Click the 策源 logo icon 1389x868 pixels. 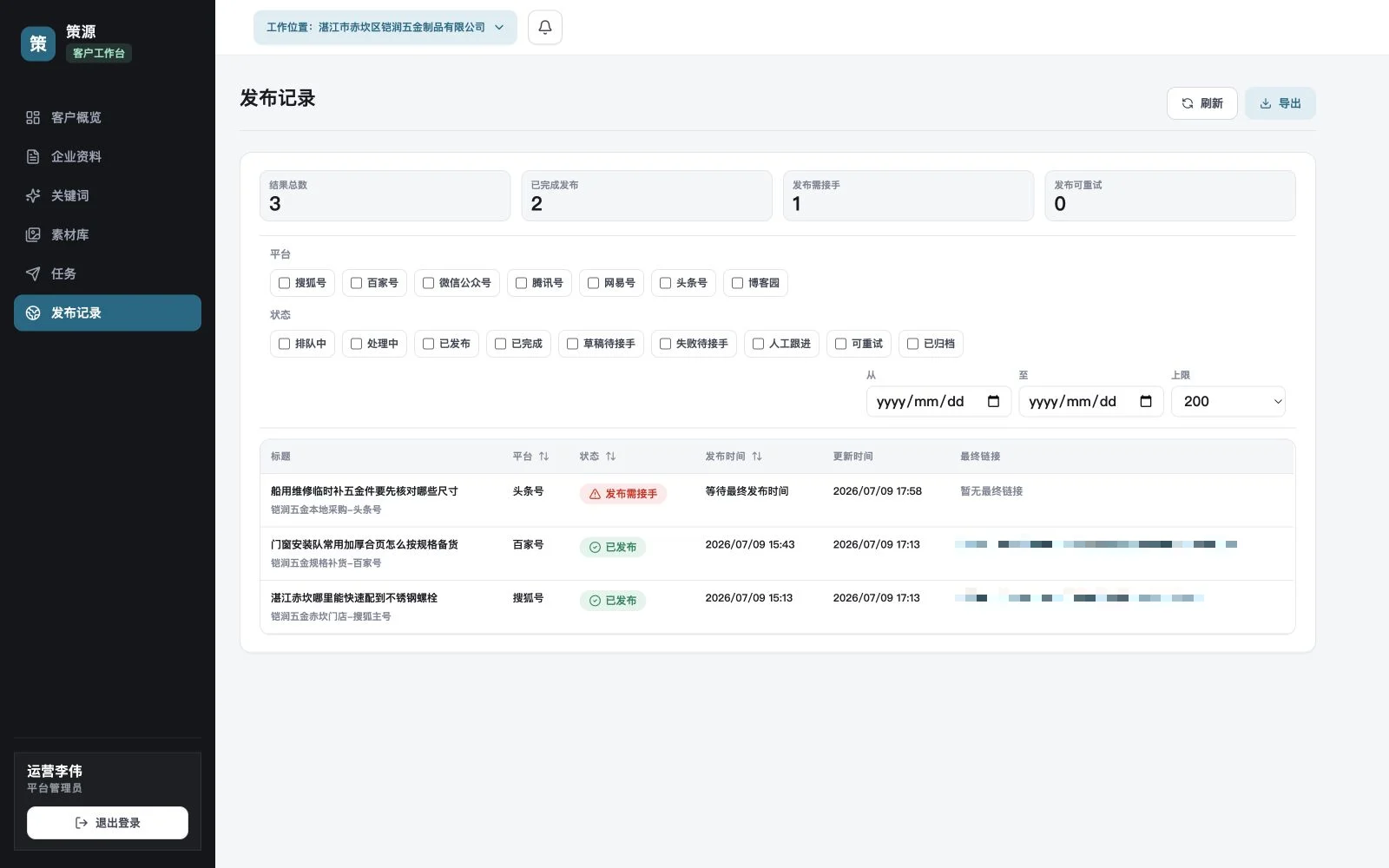tap(38, 43)
